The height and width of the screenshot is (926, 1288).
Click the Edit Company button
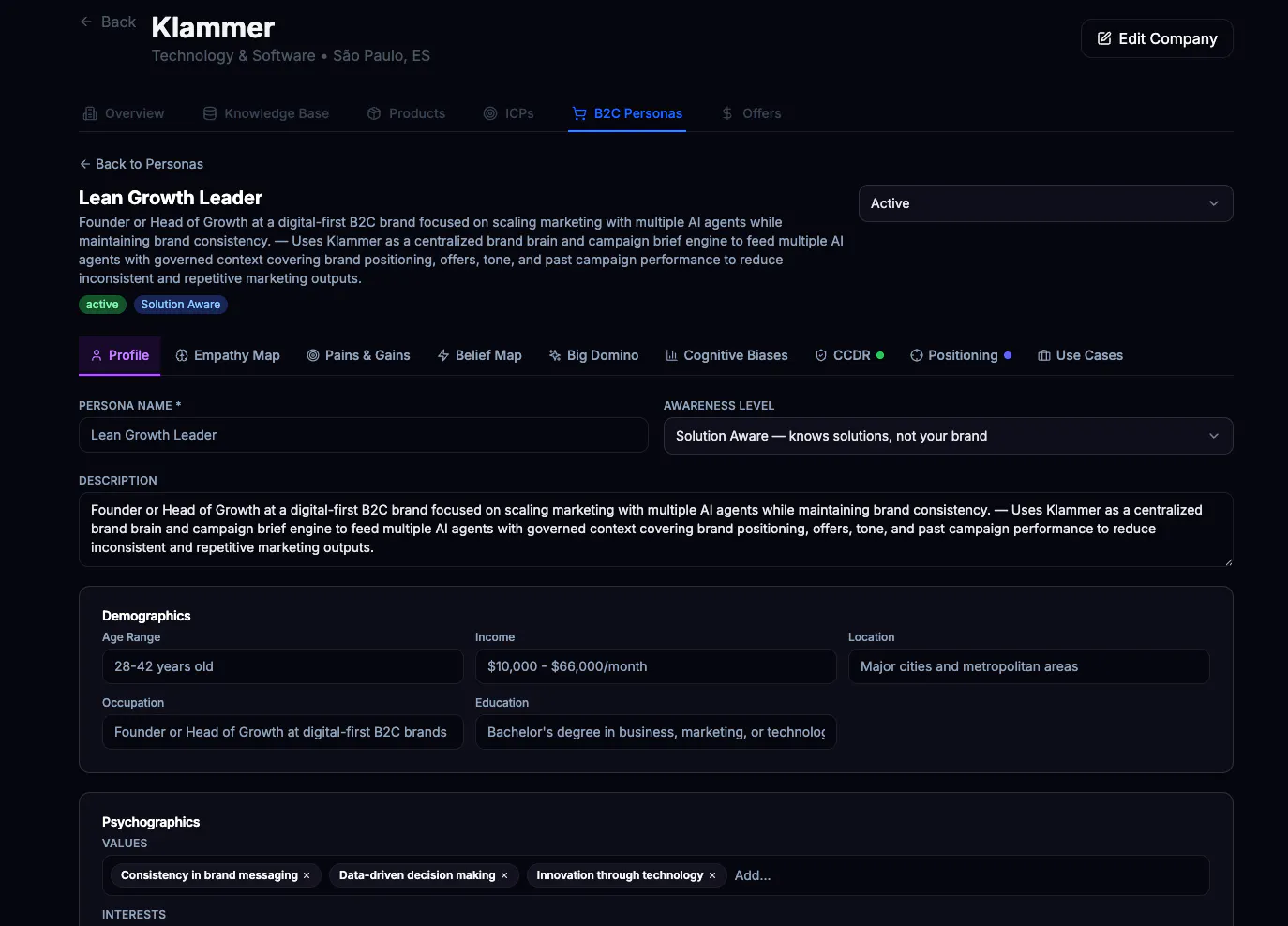(x=1157, y=38)
